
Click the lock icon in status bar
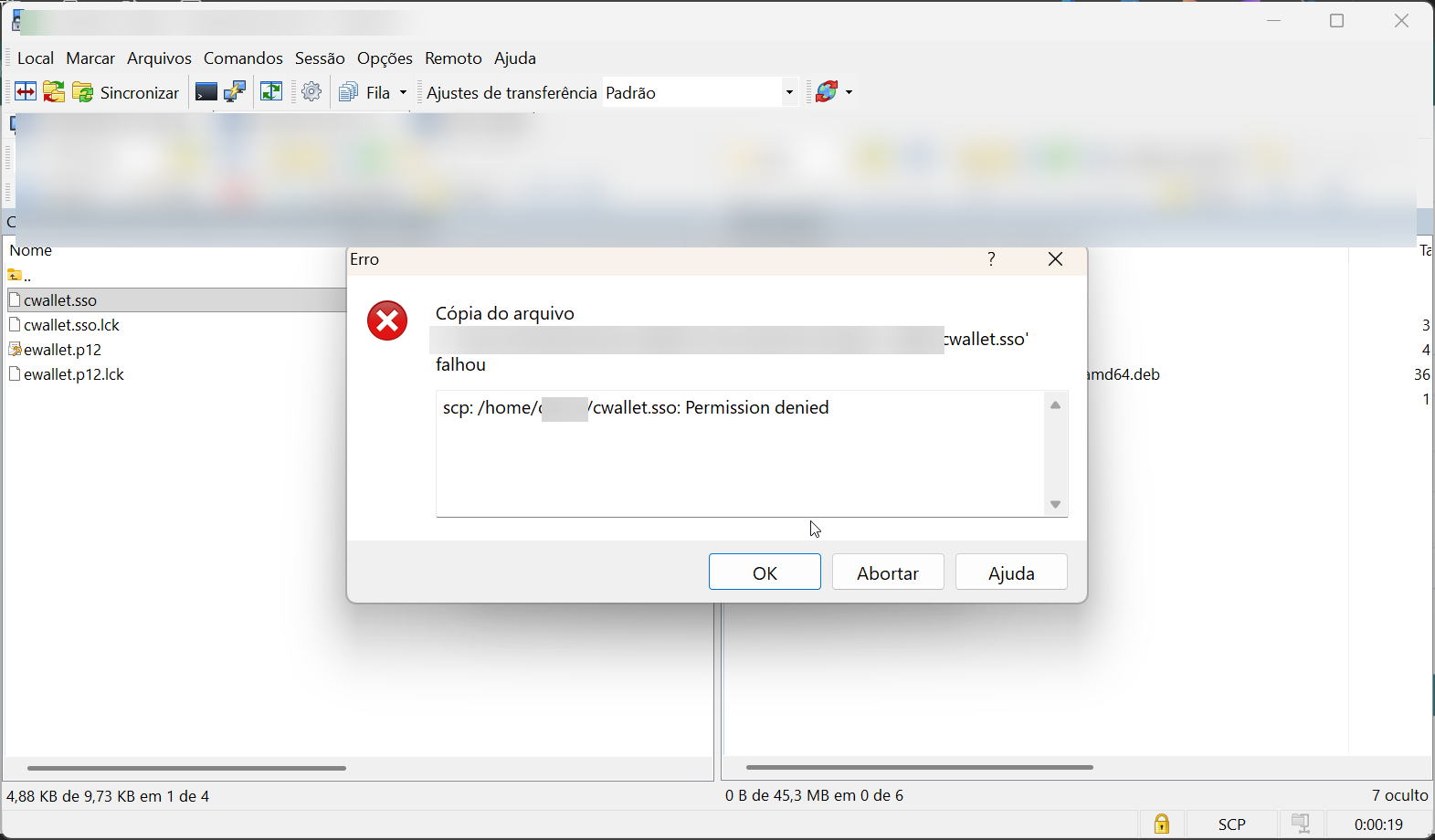coord(1161,824)
